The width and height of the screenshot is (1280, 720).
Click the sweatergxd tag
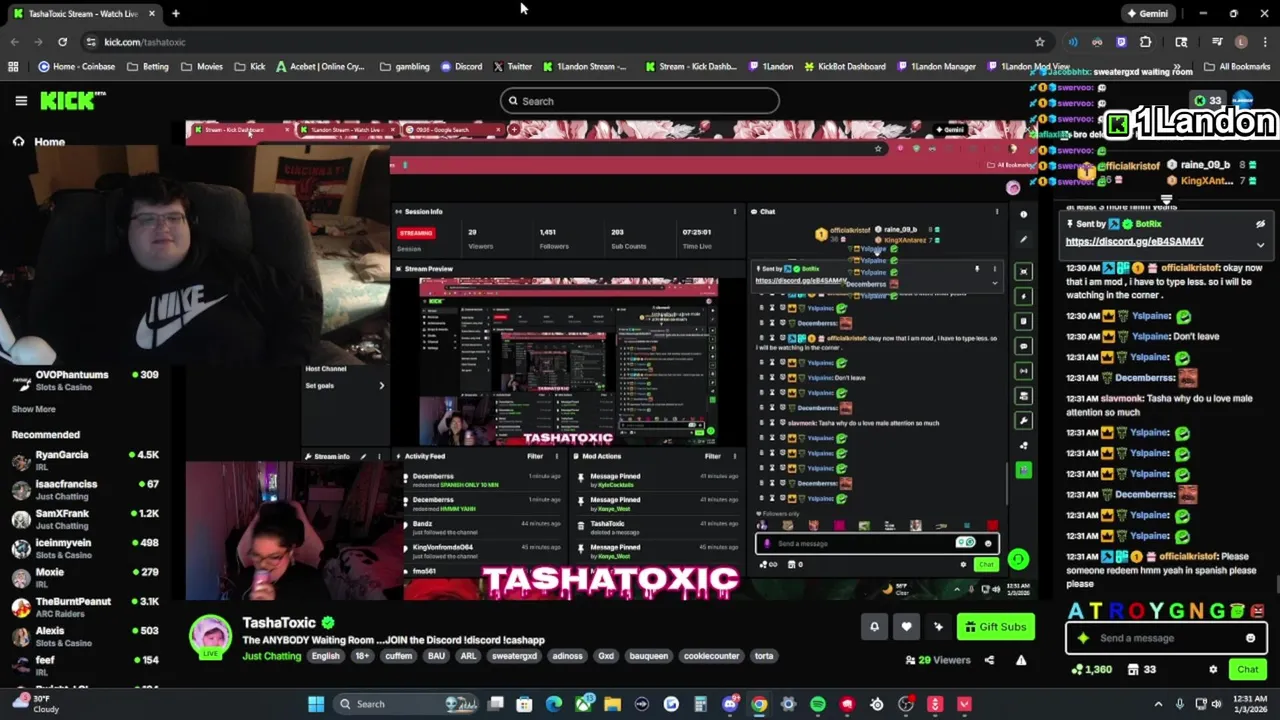[514, 656]
